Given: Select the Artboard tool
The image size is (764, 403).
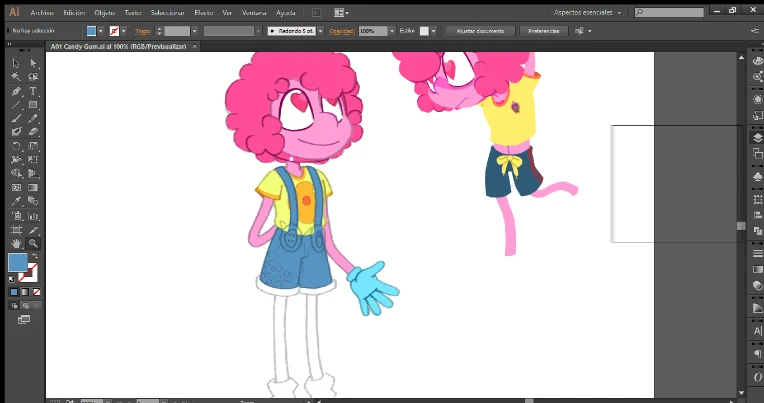Looking at the screenshot, I should coord(16,230).
